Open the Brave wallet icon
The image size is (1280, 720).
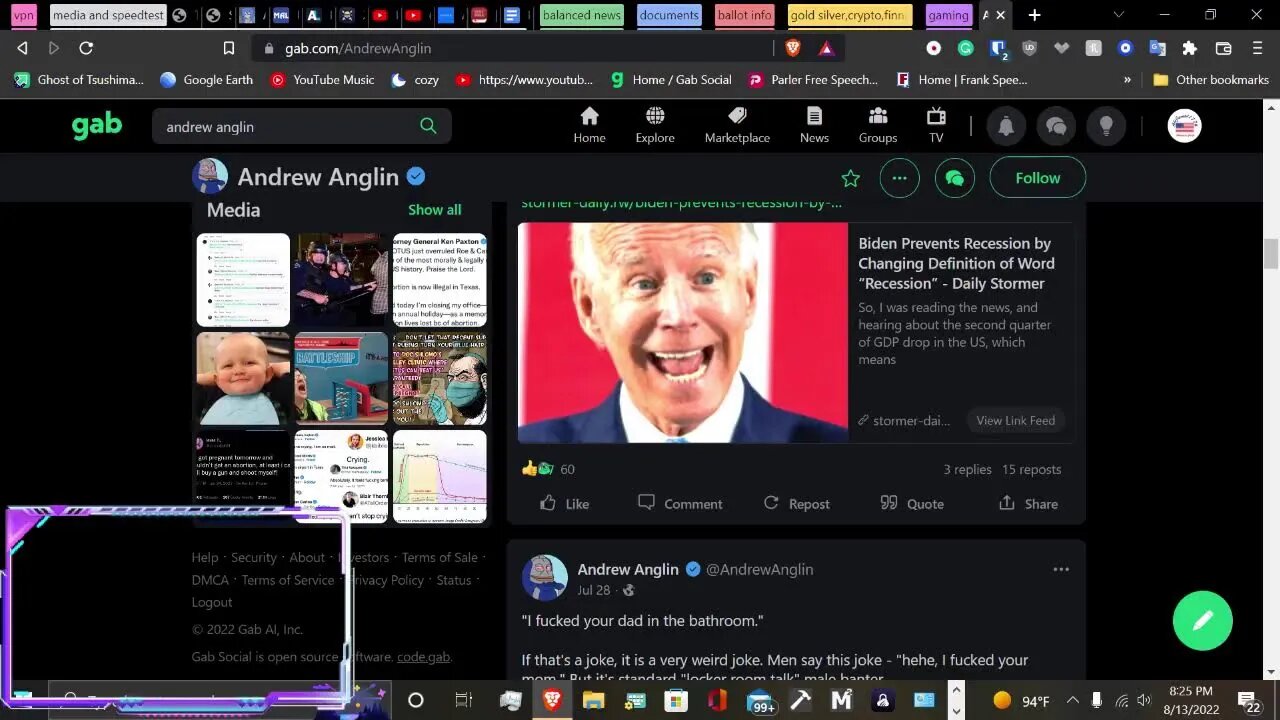click(1223, 48)
